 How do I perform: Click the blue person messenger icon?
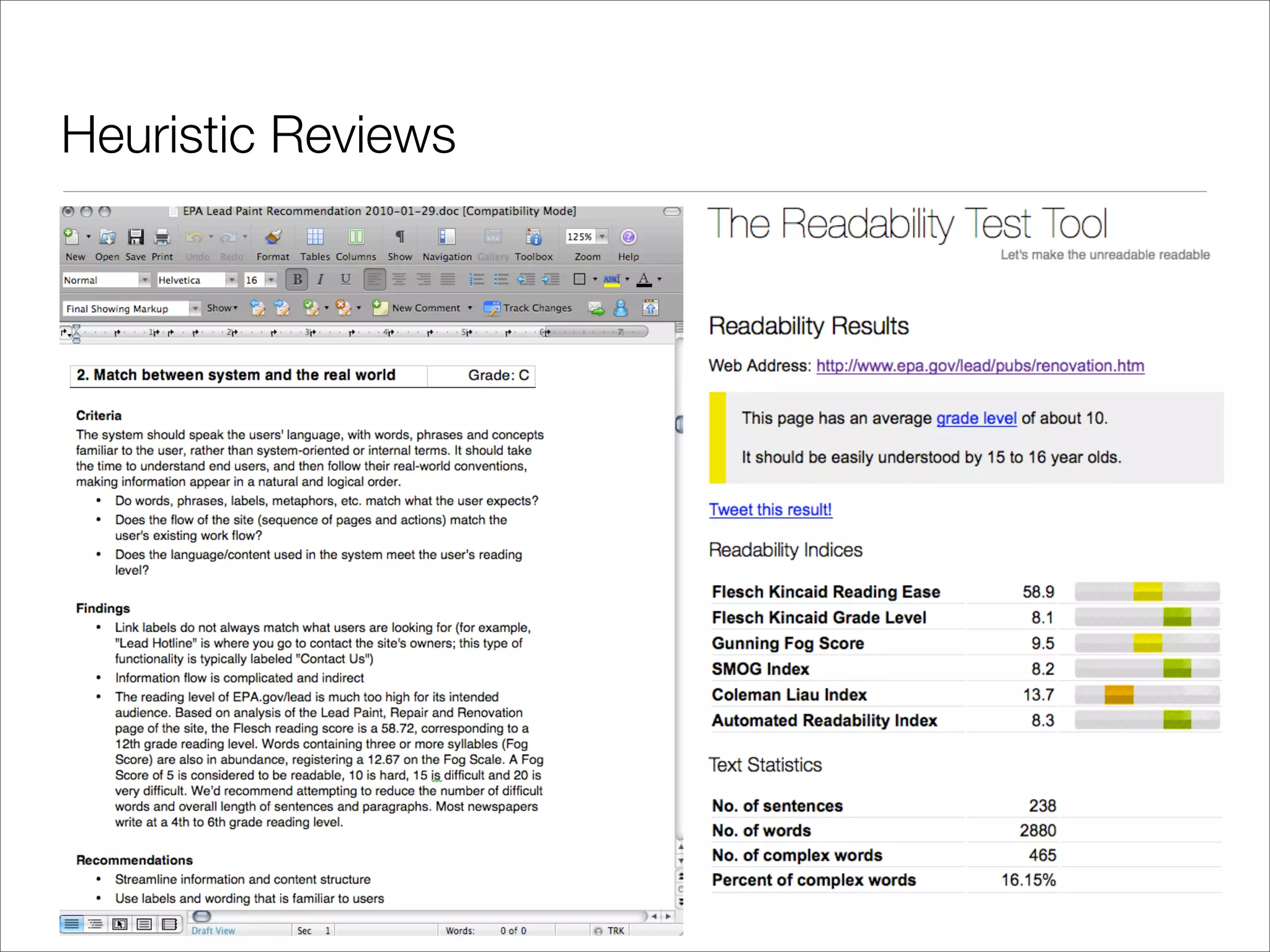[621, 308]
